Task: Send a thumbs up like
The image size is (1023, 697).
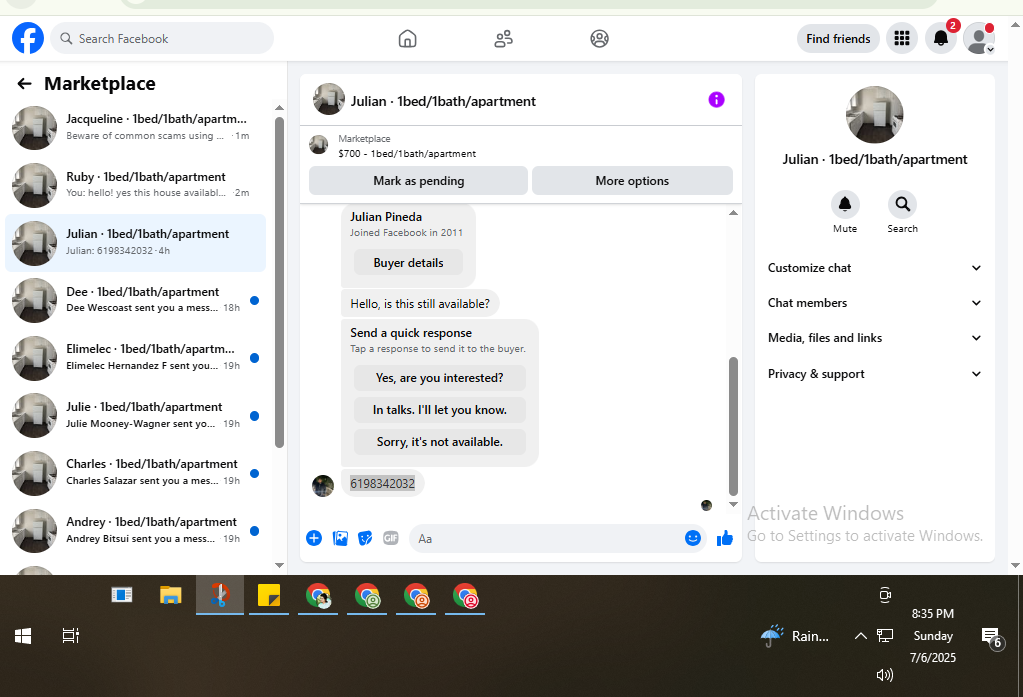Action: [x=725, y=538]
